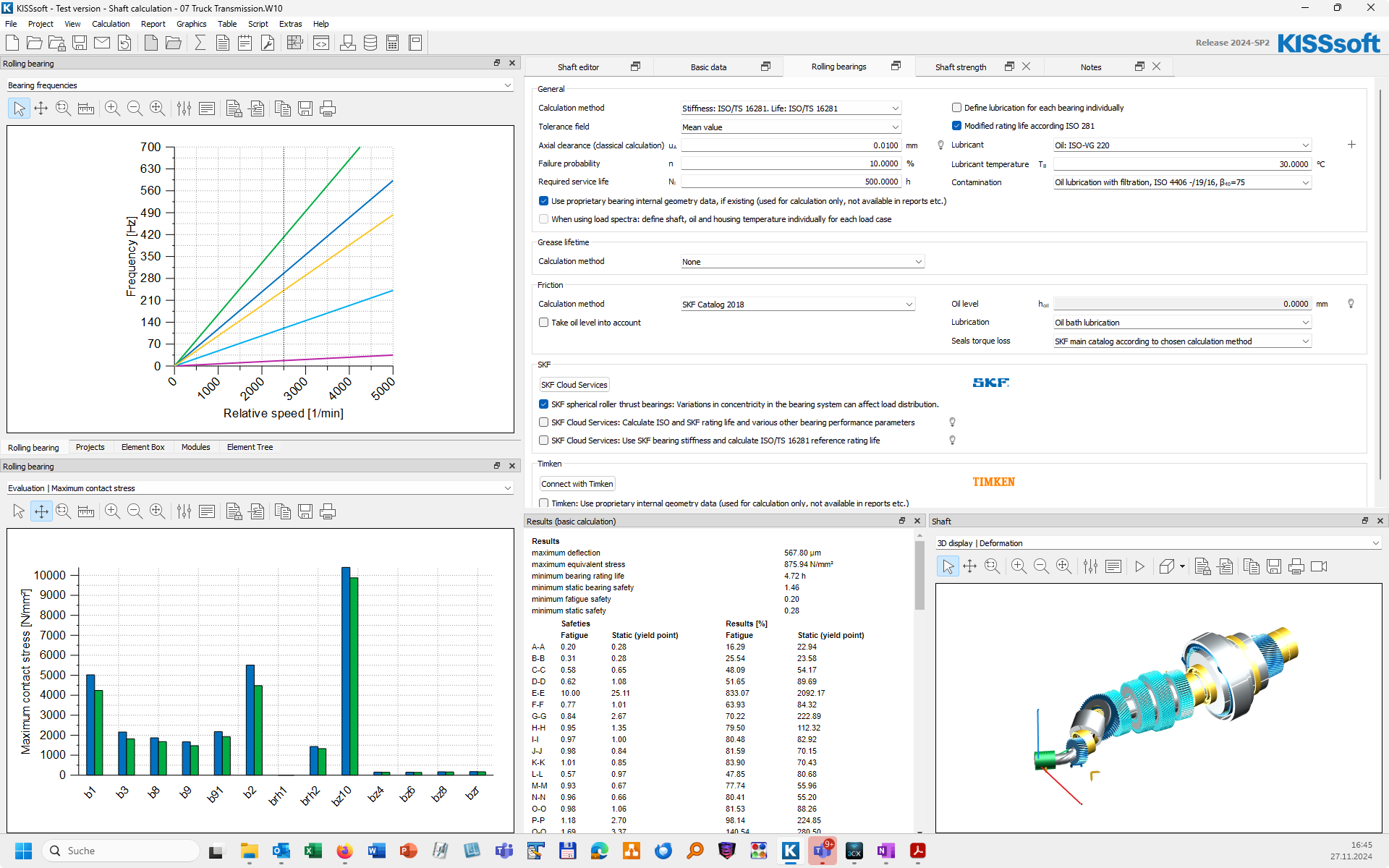Uncheck Modified rating life according ISO 281

[956, 126]
